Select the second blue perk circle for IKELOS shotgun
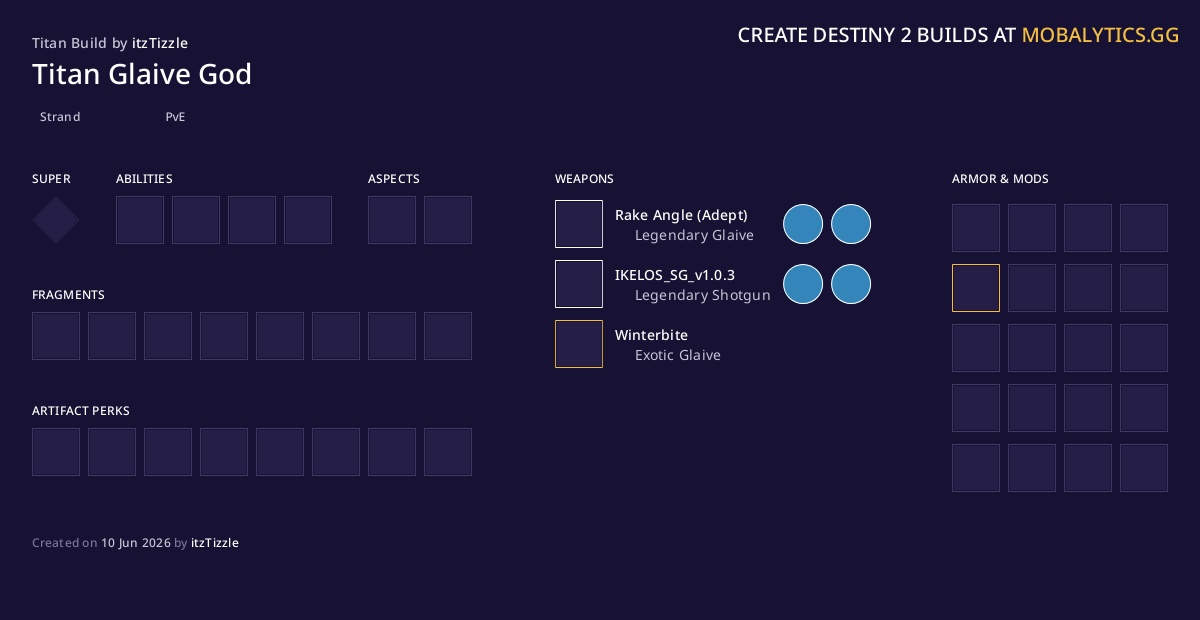Image resolution: width=1200 pixels, height=620 pixels. coord(851,284)
